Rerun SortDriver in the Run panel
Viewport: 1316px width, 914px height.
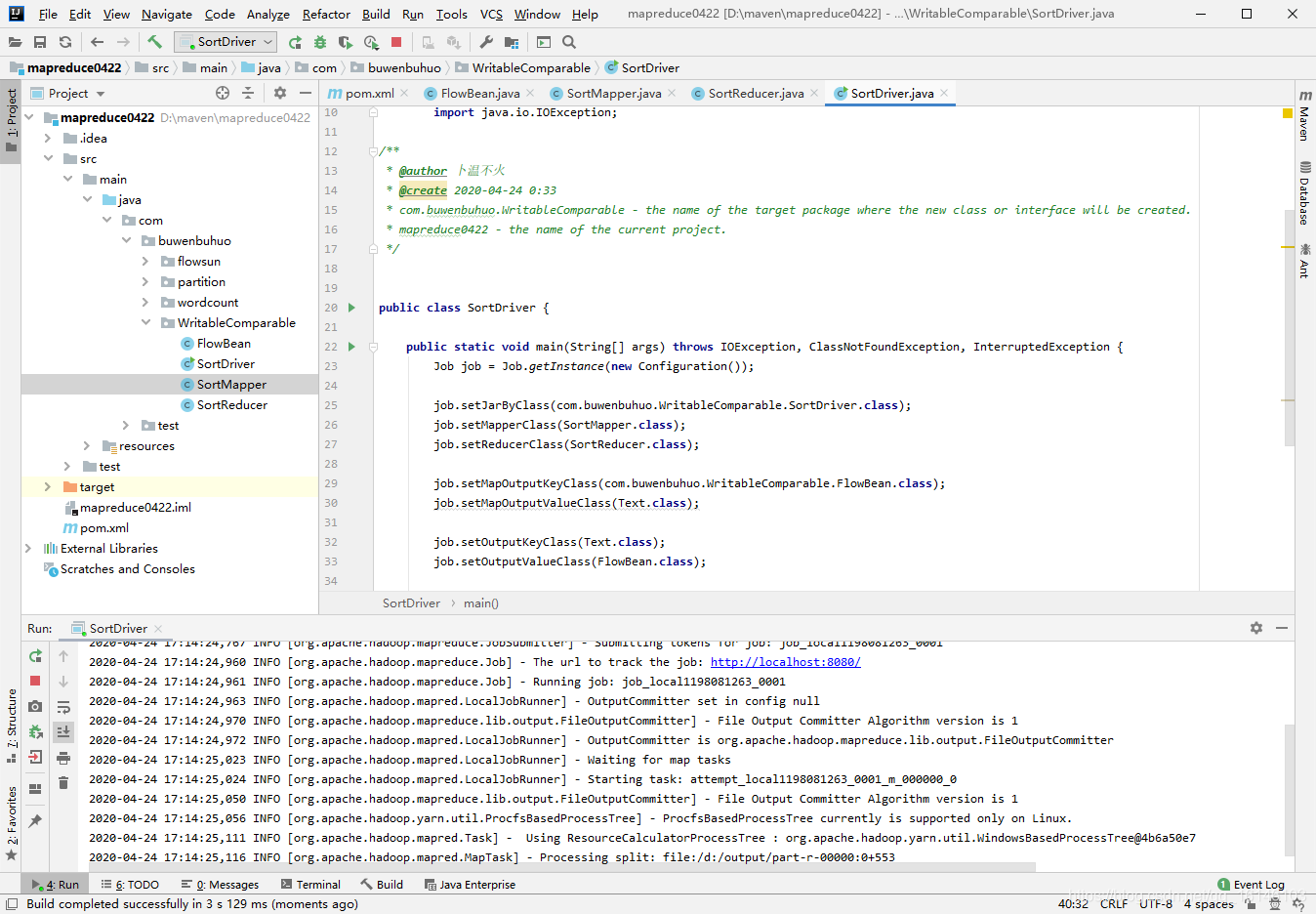(x=35, y=656)
